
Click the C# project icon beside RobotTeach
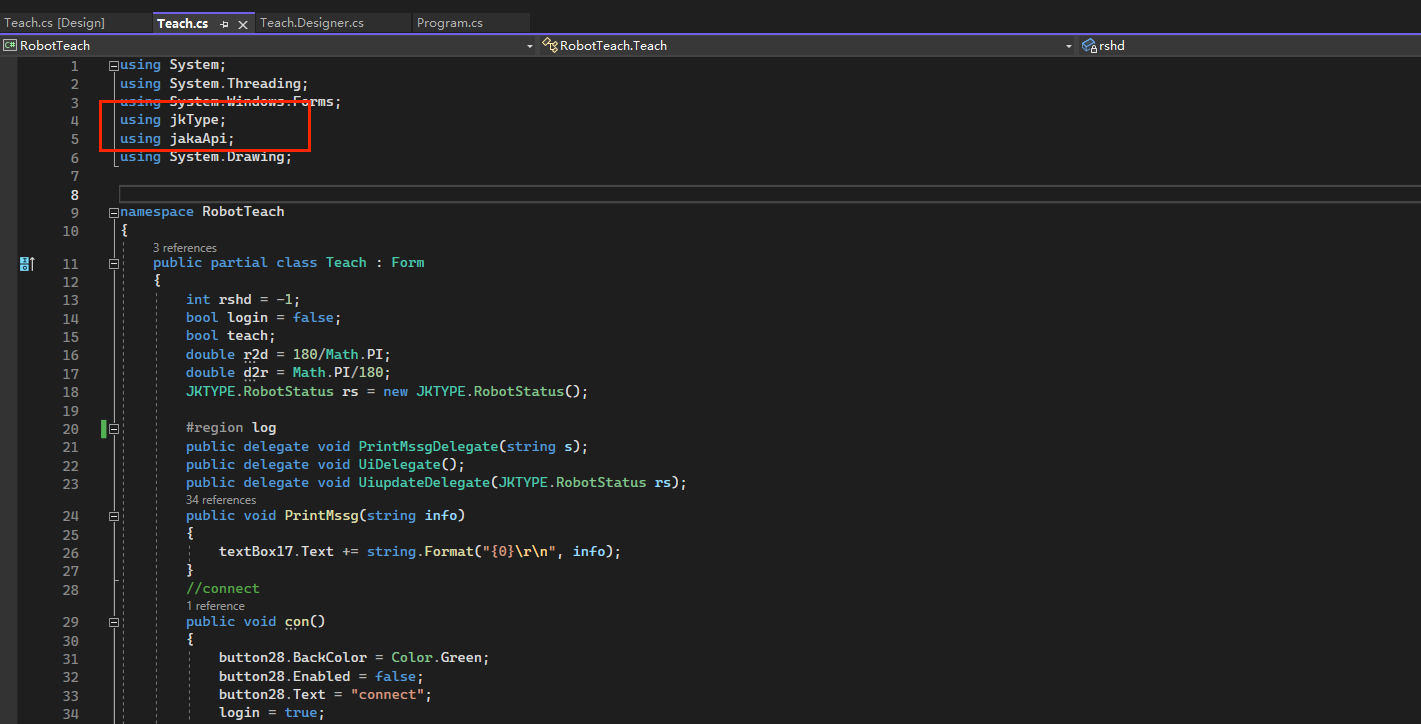pos(10,45)
